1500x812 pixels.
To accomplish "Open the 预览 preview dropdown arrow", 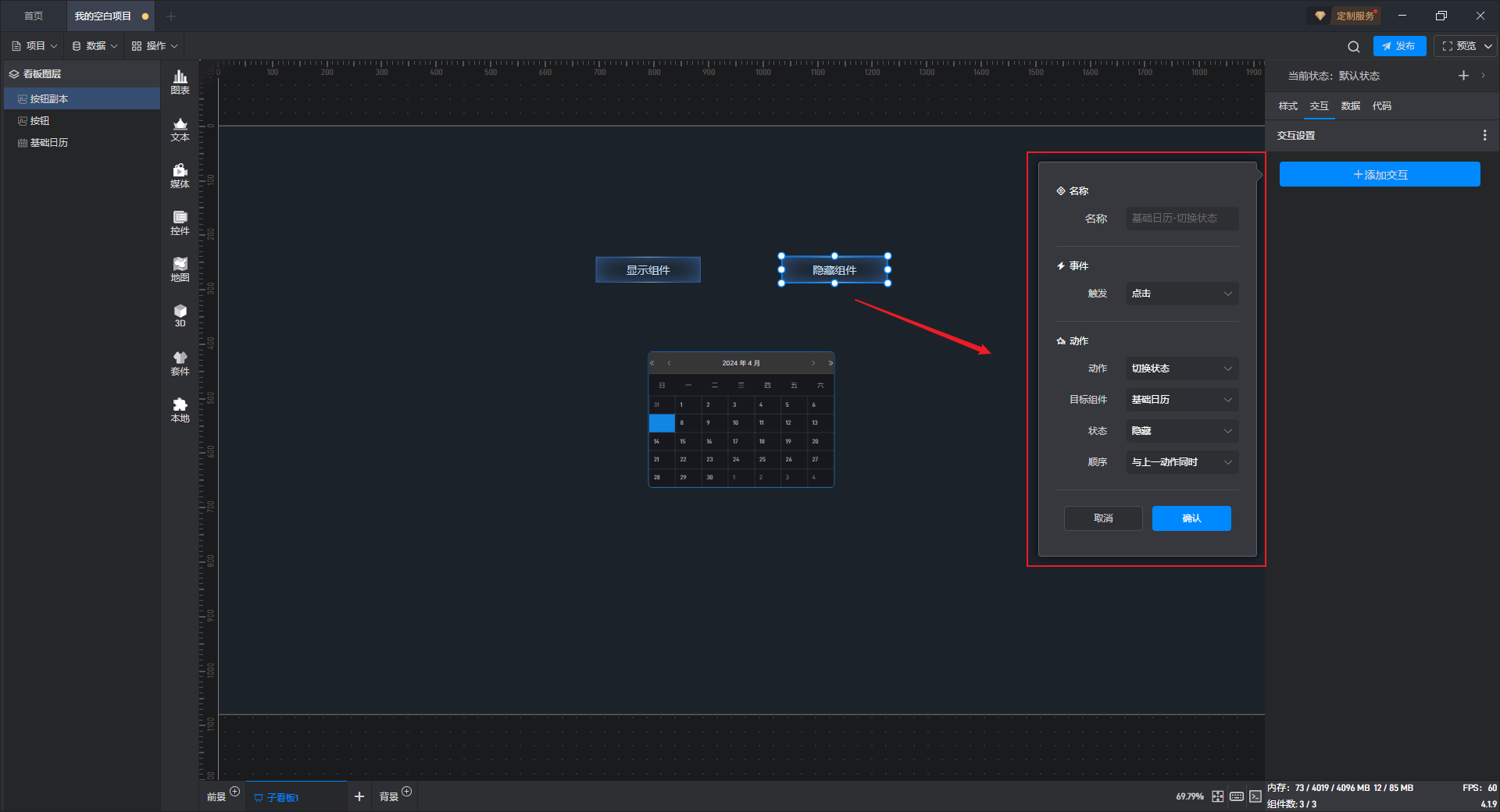I will (1488, 46).
